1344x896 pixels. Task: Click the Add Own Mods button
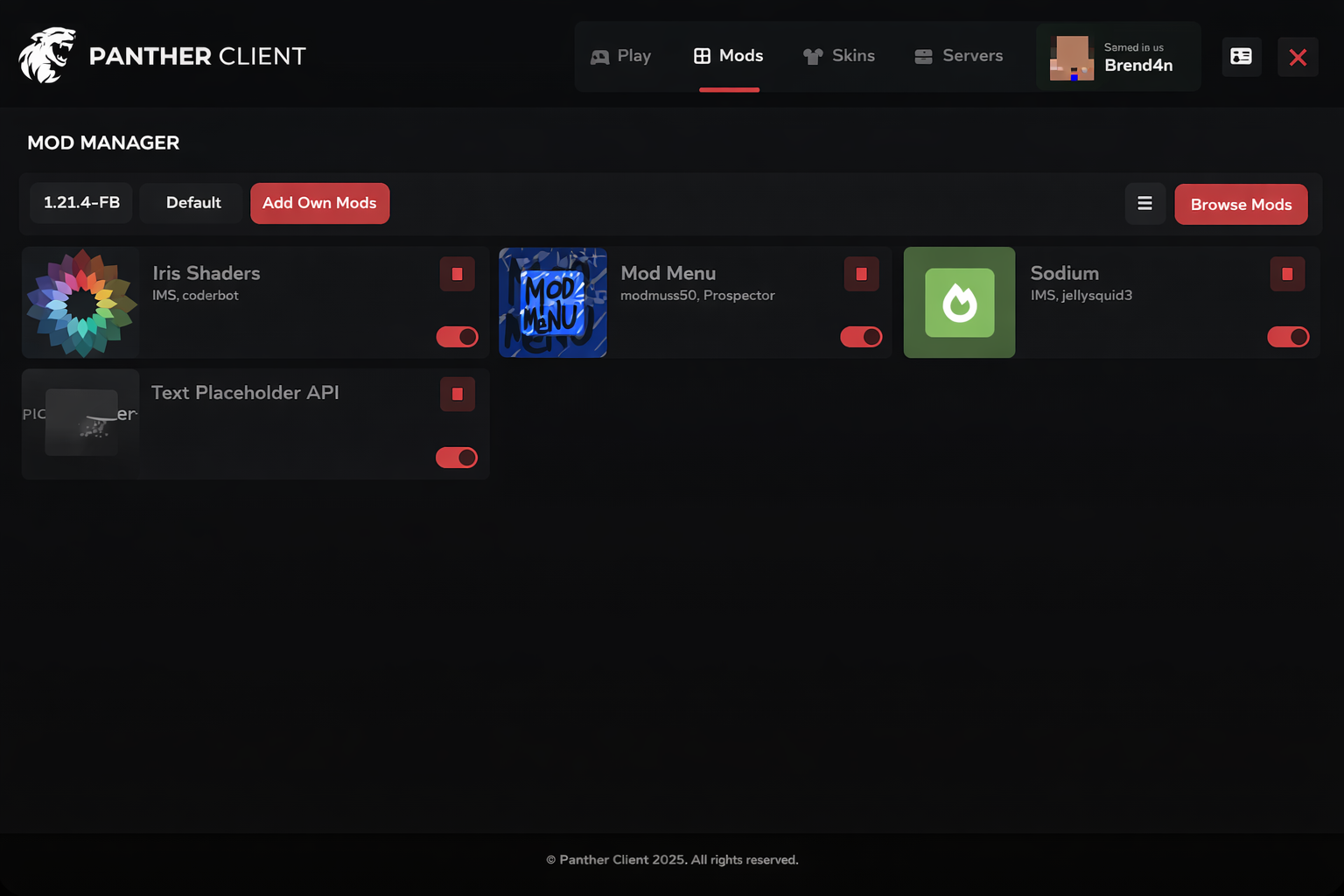tap(319, 203)
